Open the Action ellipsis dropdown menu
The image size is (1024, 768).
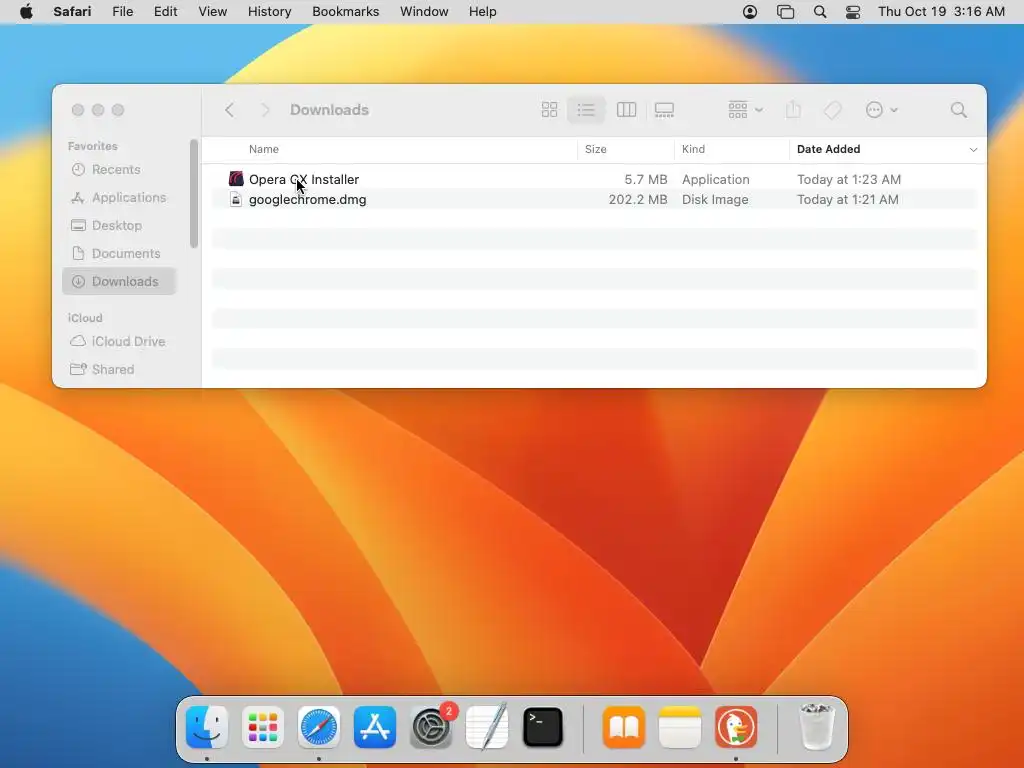click(882, 110)
